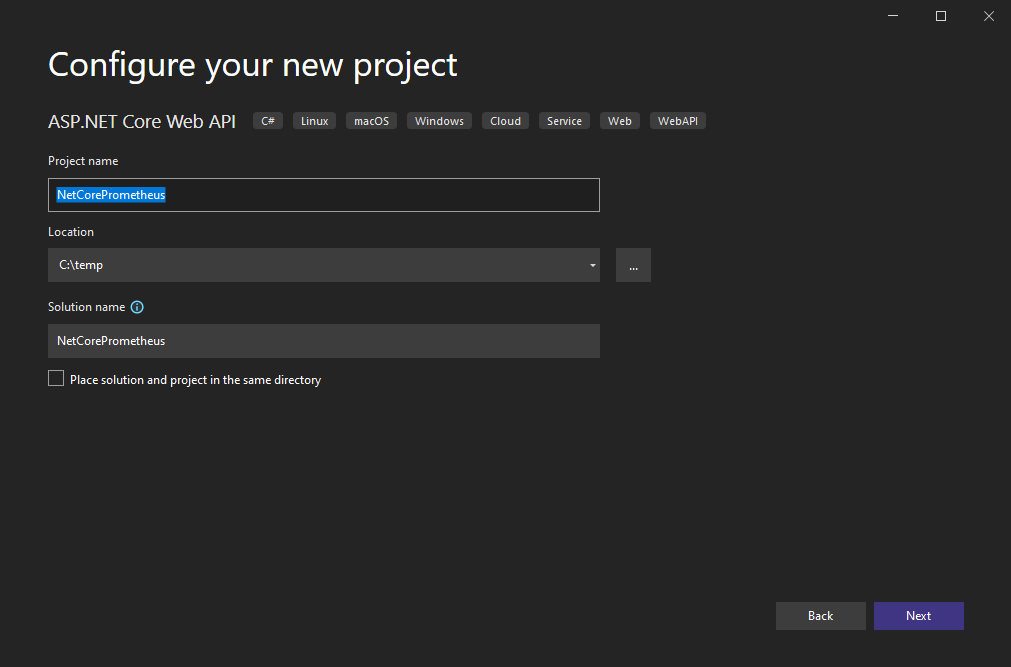Click the macOS tag
This screenshot has width=1011, height=667.
371,121
